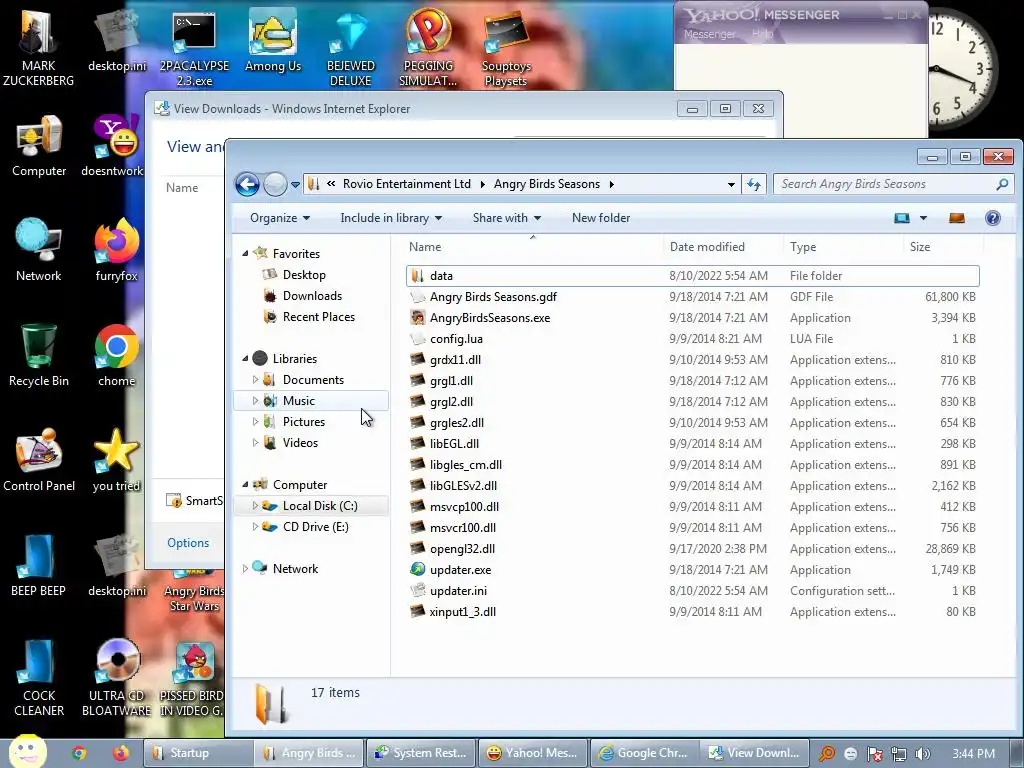Select the config.lua file row
This screenshot has width=1024, height=768.
tap(692, 339)
